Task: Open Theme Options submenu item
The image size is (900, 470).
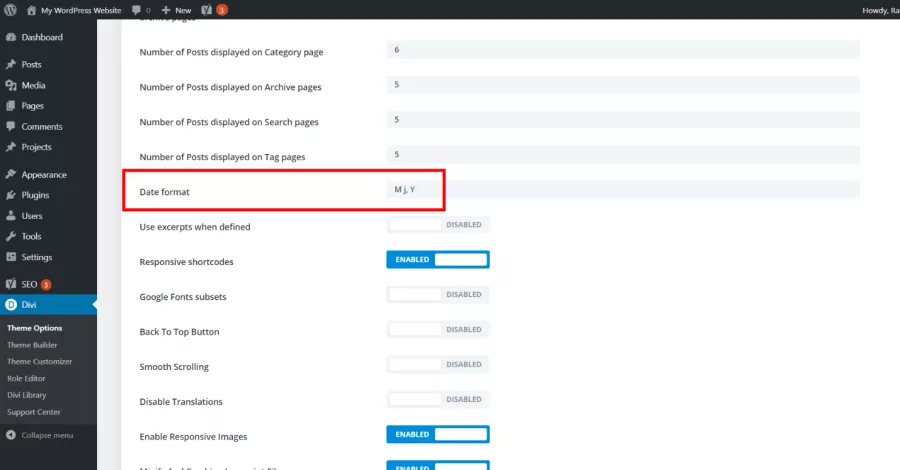Action: pyautogui.click(x=34, y=328)
